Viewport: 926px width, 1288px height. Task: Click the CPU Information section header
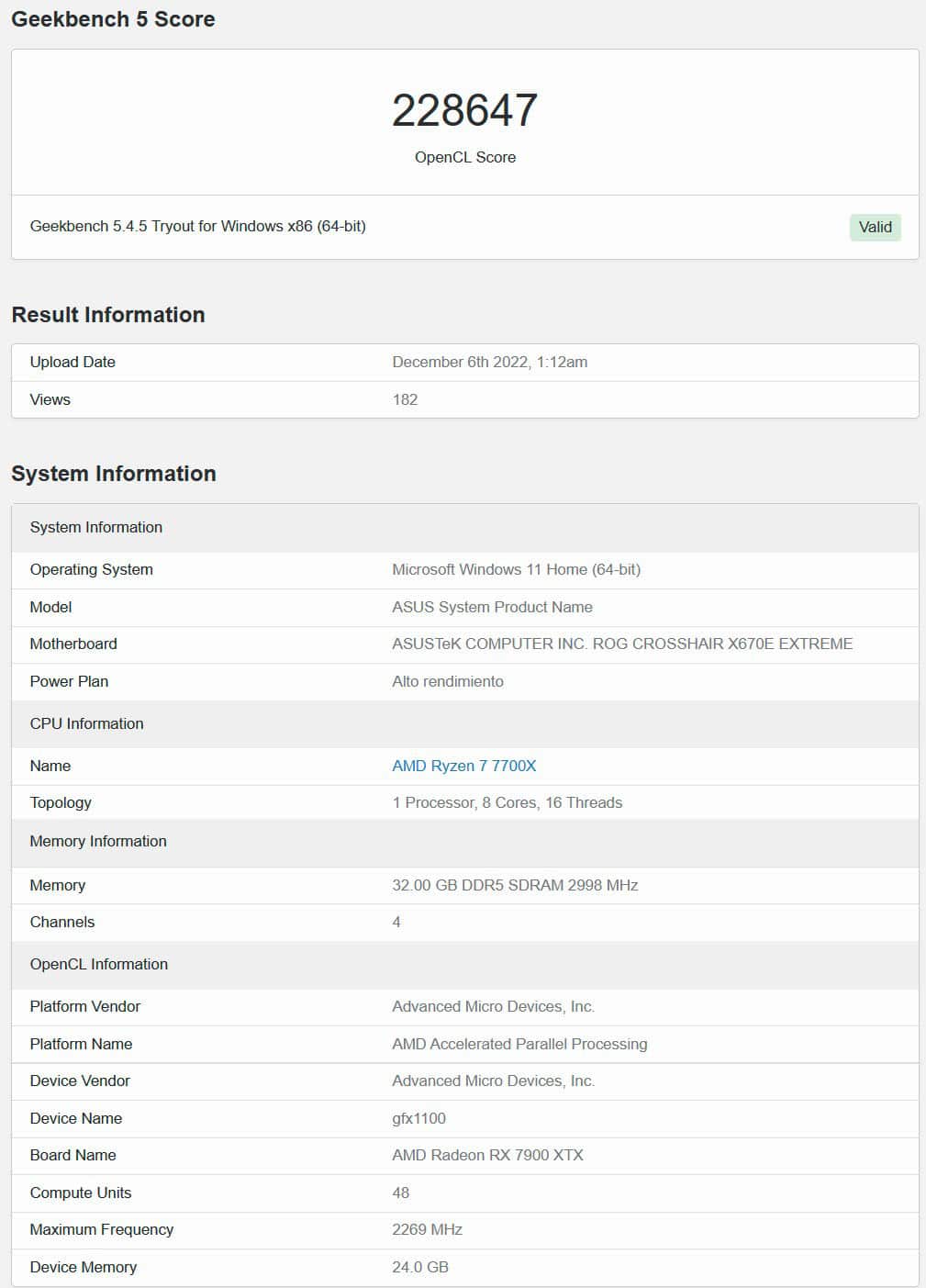[464, 723]
